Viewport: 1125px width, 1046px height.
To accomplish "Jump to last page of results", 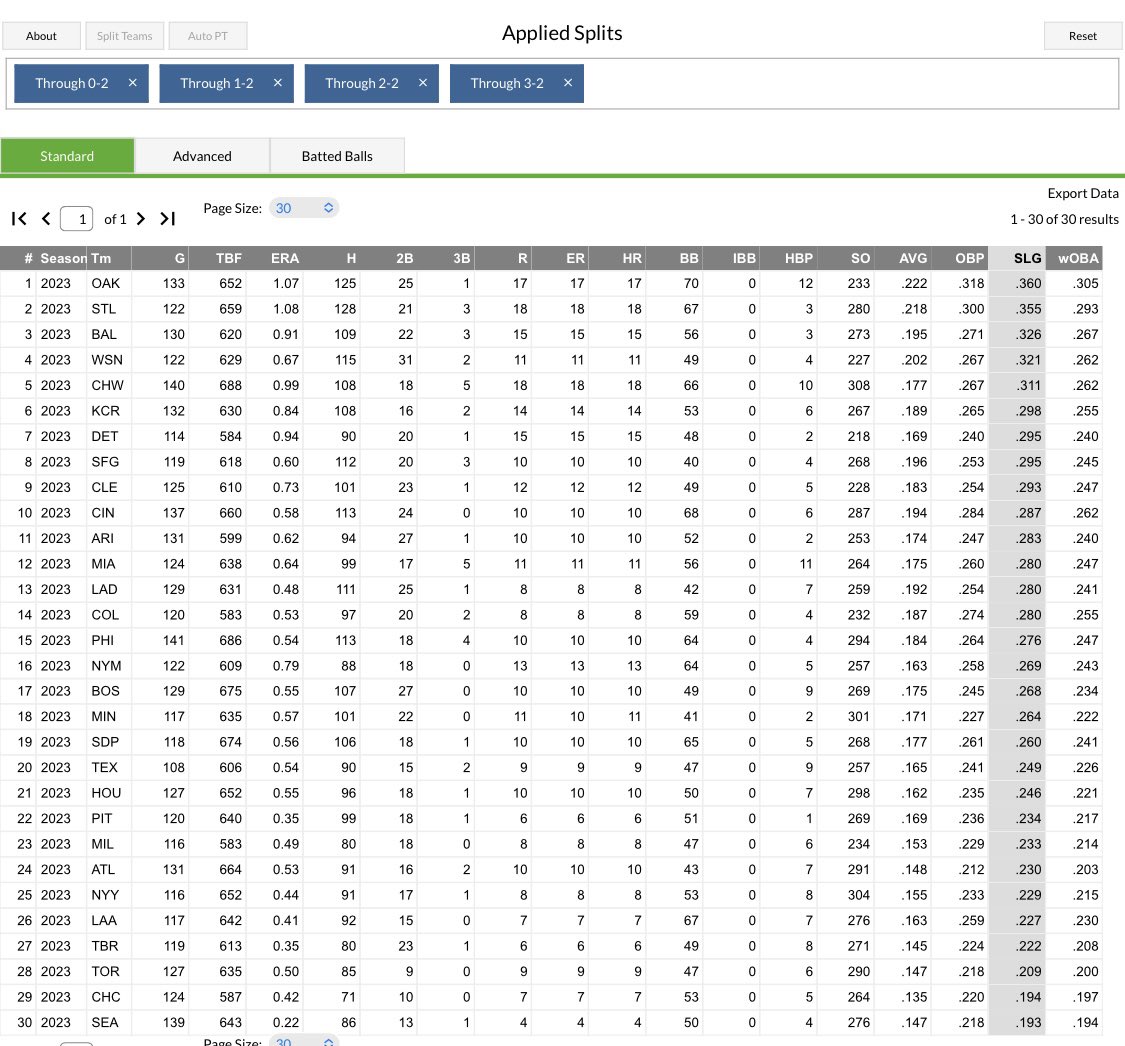I will coord(168,219).
